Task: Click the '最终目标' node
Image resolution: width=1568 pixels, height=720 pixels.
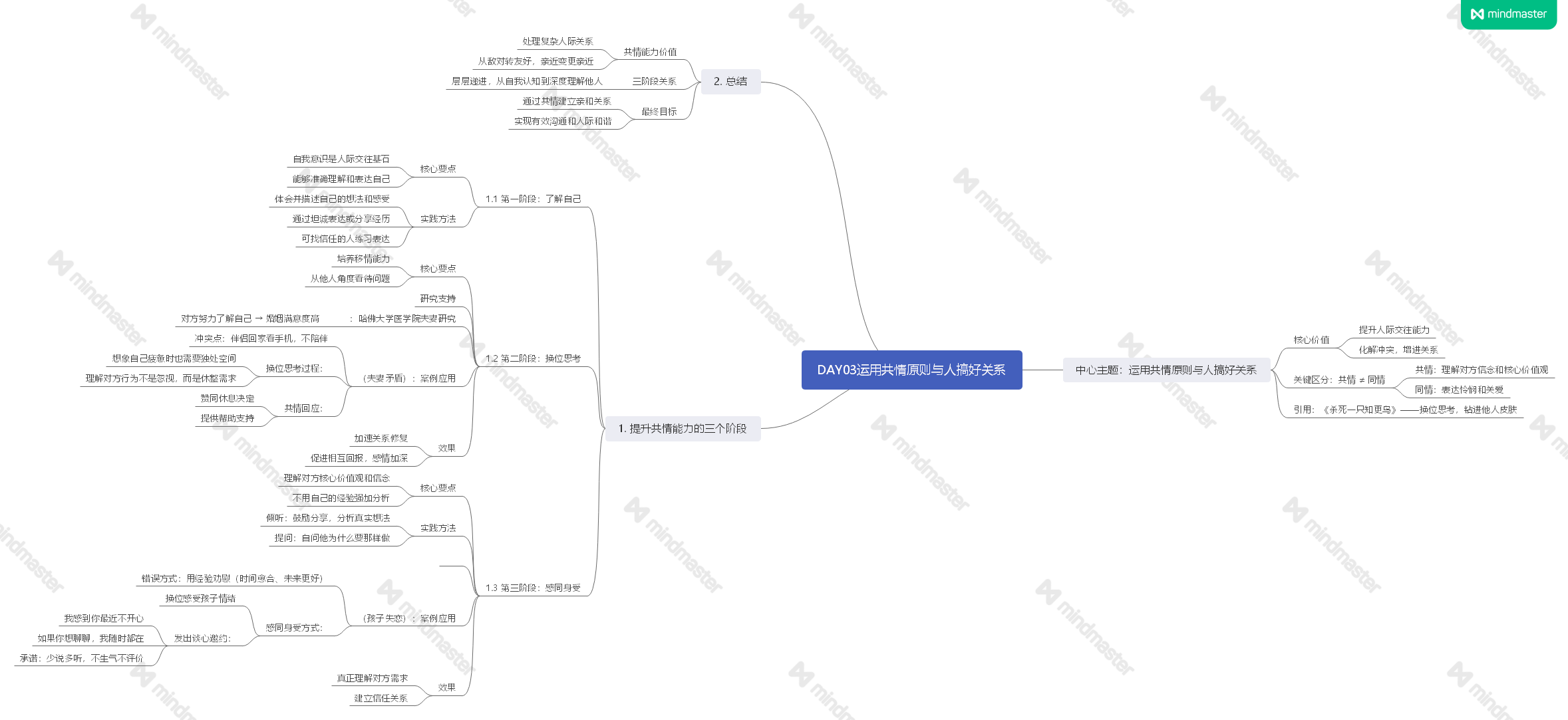Action: (x=659, y=112)
